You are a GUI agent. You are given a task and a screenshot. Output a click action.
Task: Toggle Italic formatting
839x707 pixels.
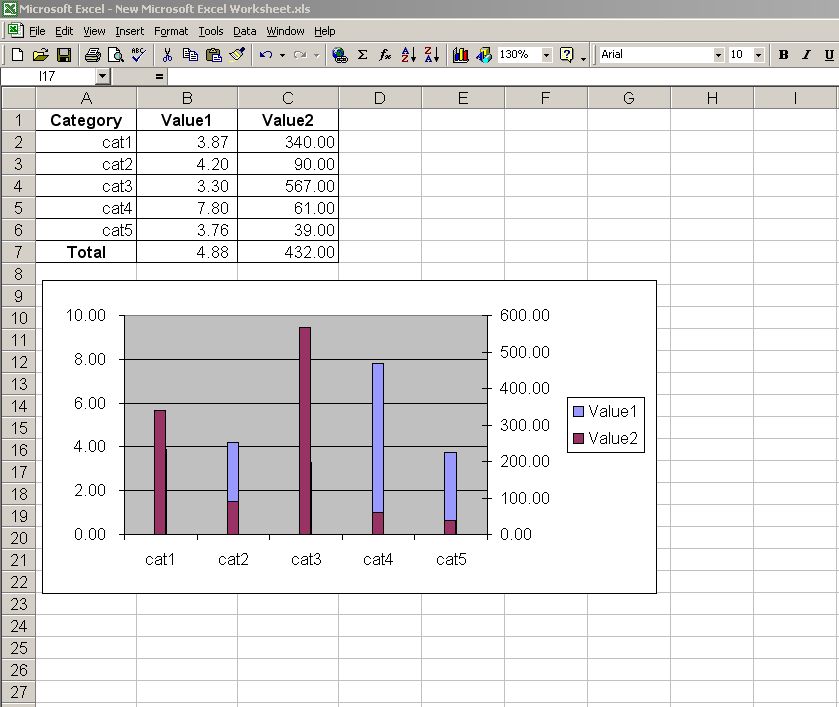(x=806, y=55)
